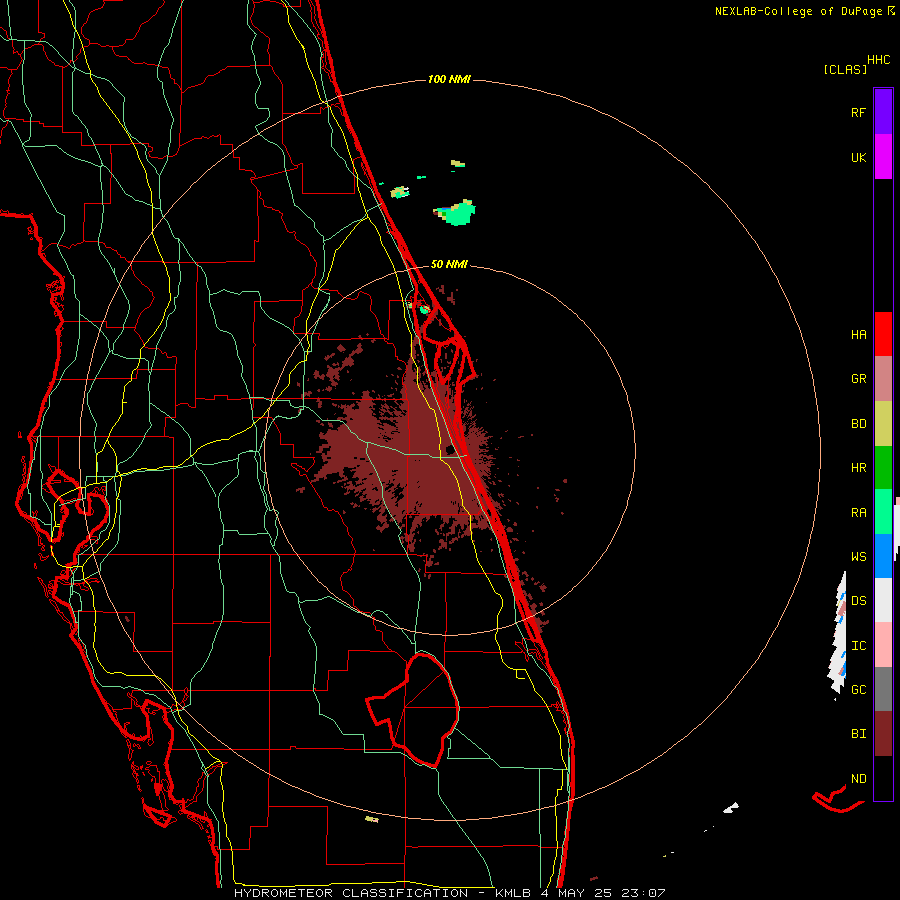
Task: Click the UK magenta legend swatch
Action: click(883, 157)
